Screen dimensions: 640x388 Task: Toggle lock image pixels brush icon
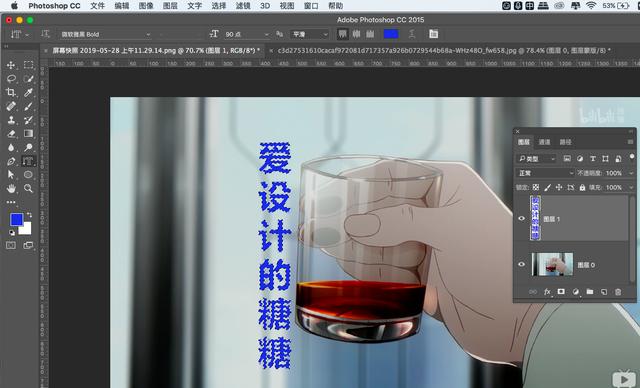pyautogui.click(x=547, y=187)
